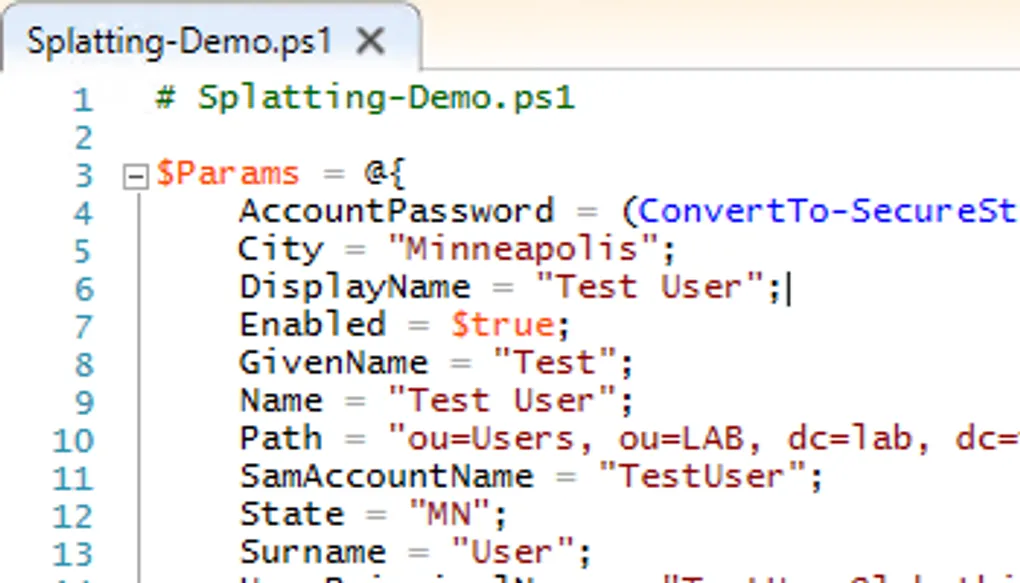Close the Splatting-Demo.ps1 tab
Screen dimensions: 1020x583
[371, 41]
